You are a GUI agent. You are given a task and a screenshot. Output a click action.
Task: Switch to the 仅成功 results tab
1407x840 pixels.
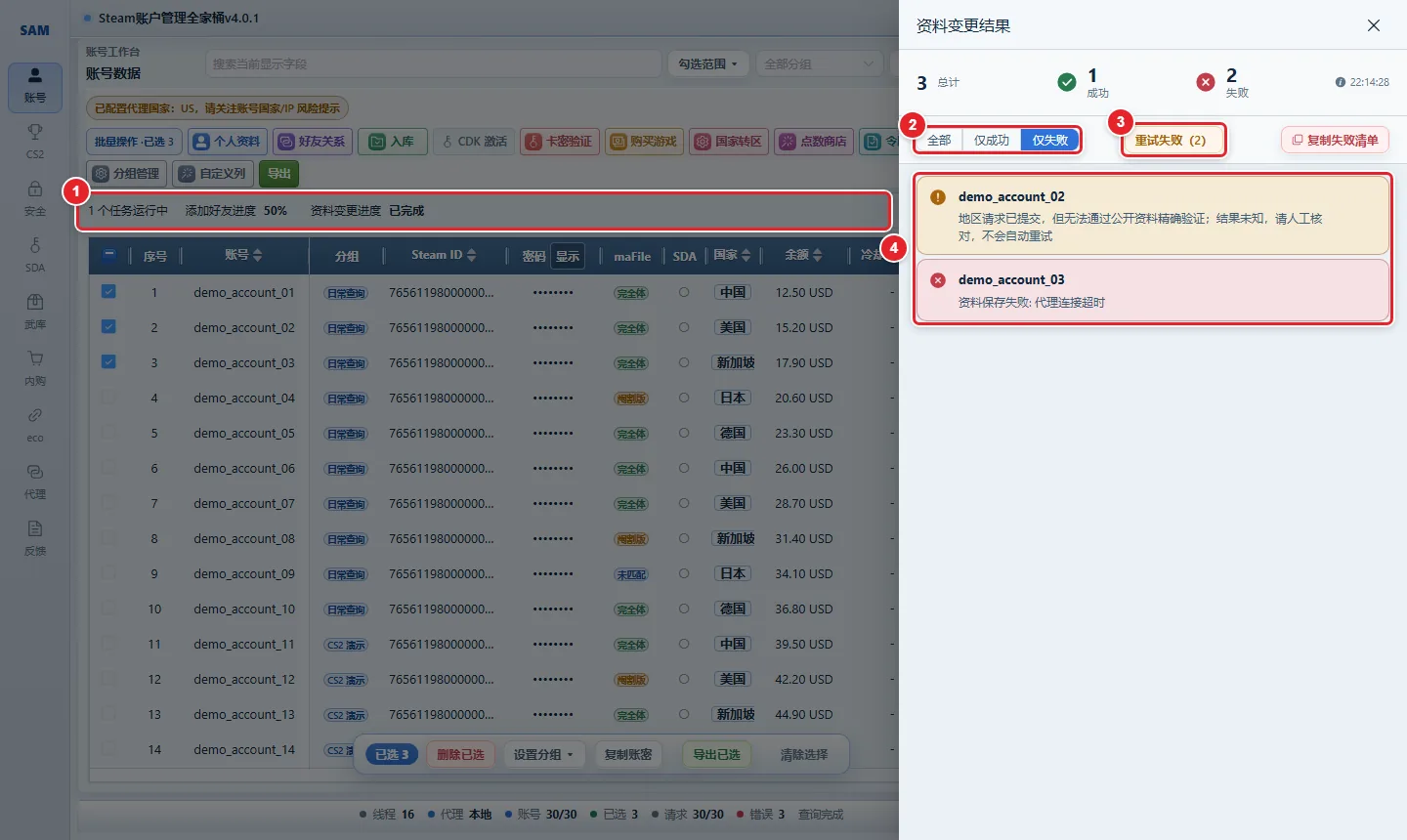coord(992,140)
